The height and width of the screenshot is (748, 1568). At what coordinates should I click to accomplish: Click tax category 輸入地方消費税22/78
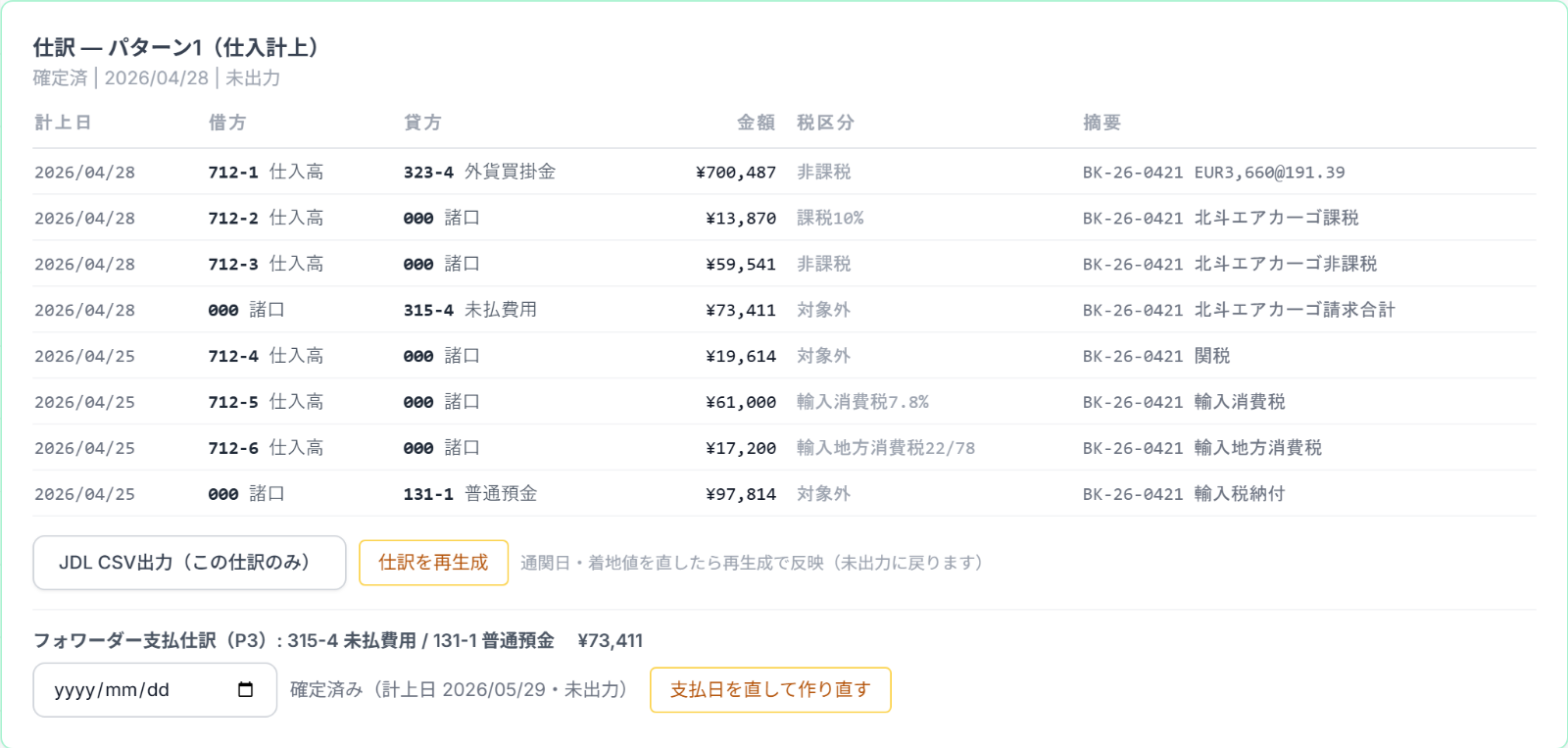point(886,449)
